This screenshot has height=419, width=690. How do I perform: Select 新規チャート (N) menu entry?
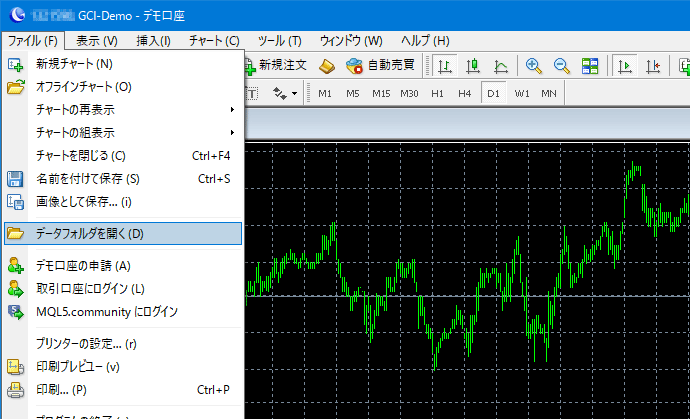pos(123,64)
